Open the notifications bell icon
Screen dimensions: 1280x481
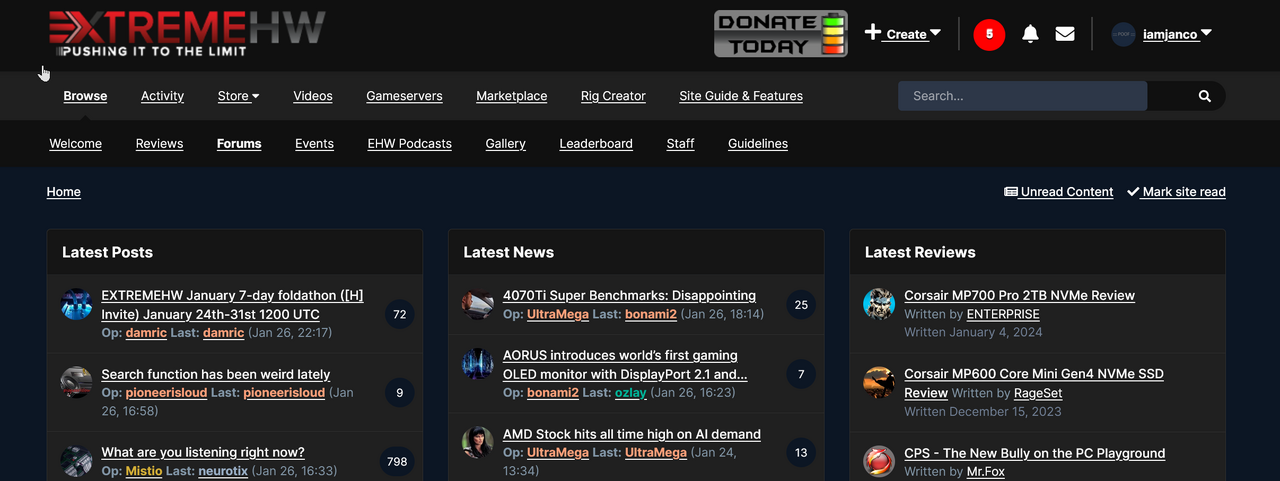coord(1030,34)
